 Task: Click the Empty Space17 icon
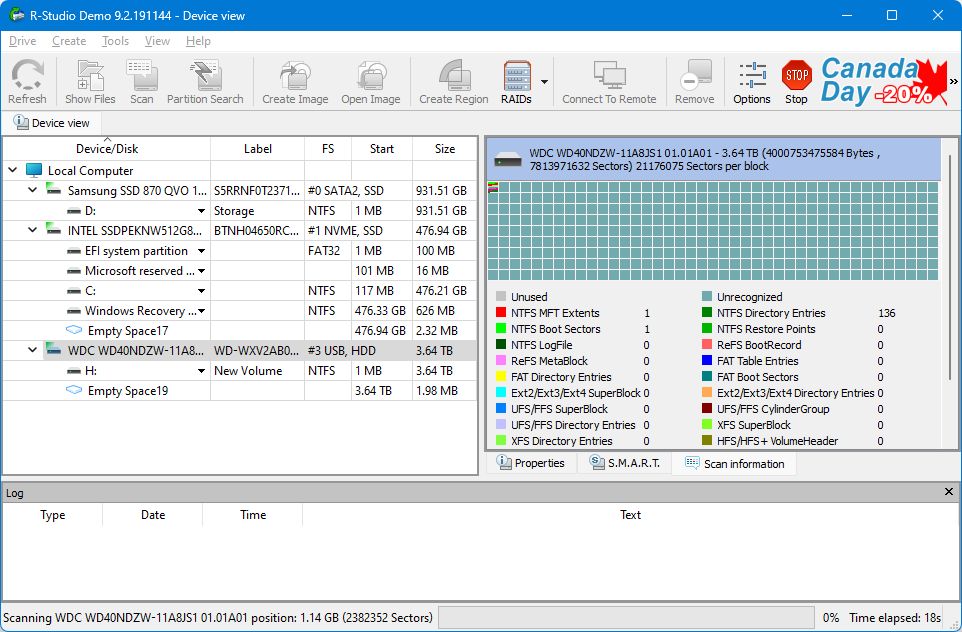pyautogui.click(x=74, y=330)
